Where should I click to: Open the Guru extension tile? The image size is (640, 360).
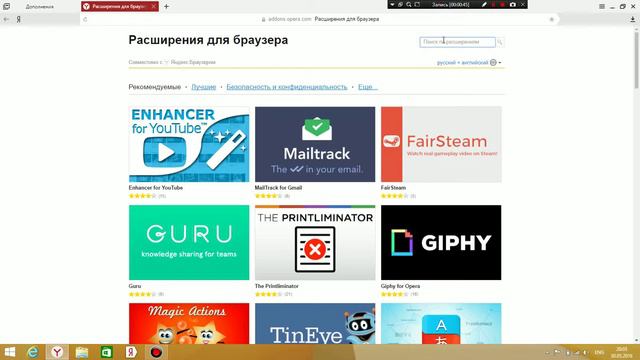point(189,242)
